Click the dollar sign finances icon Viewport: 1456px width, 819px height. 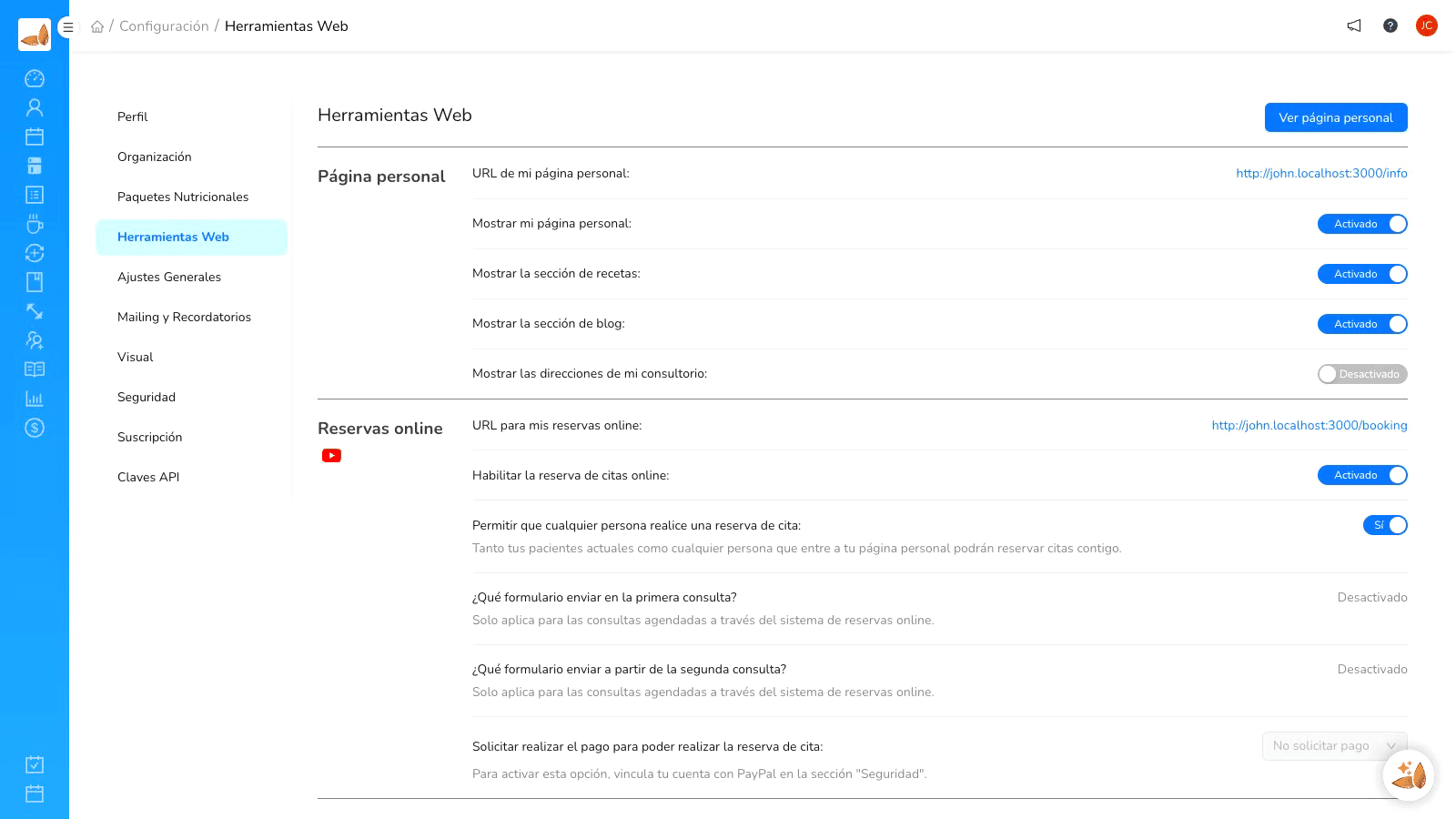(x=35, y=428)
